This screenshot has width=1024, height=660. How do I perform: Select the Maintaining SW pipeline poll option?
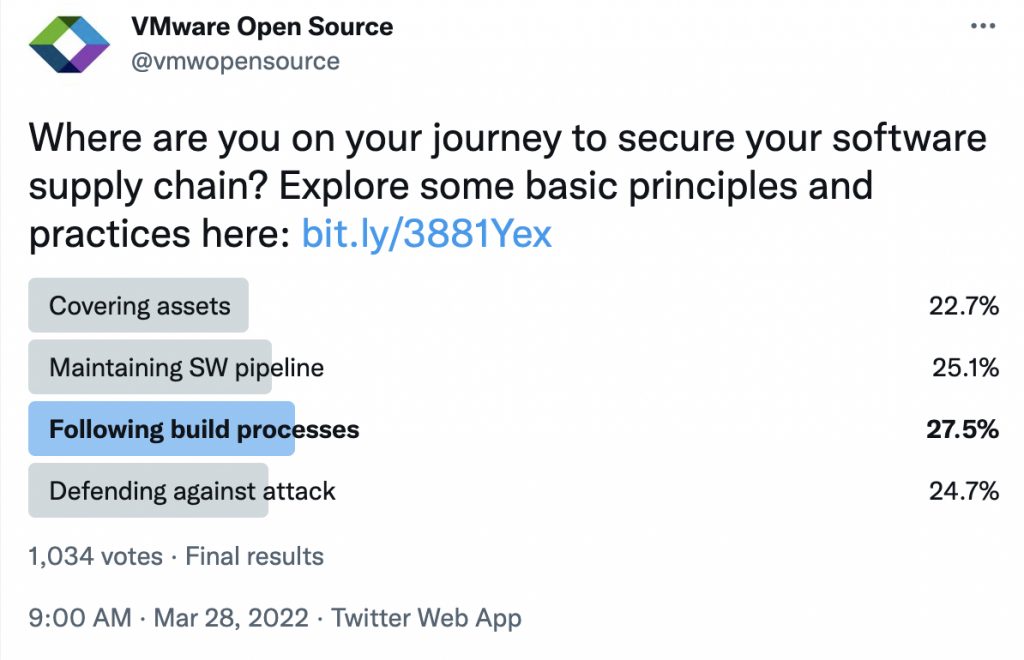[x=186, y=367]
